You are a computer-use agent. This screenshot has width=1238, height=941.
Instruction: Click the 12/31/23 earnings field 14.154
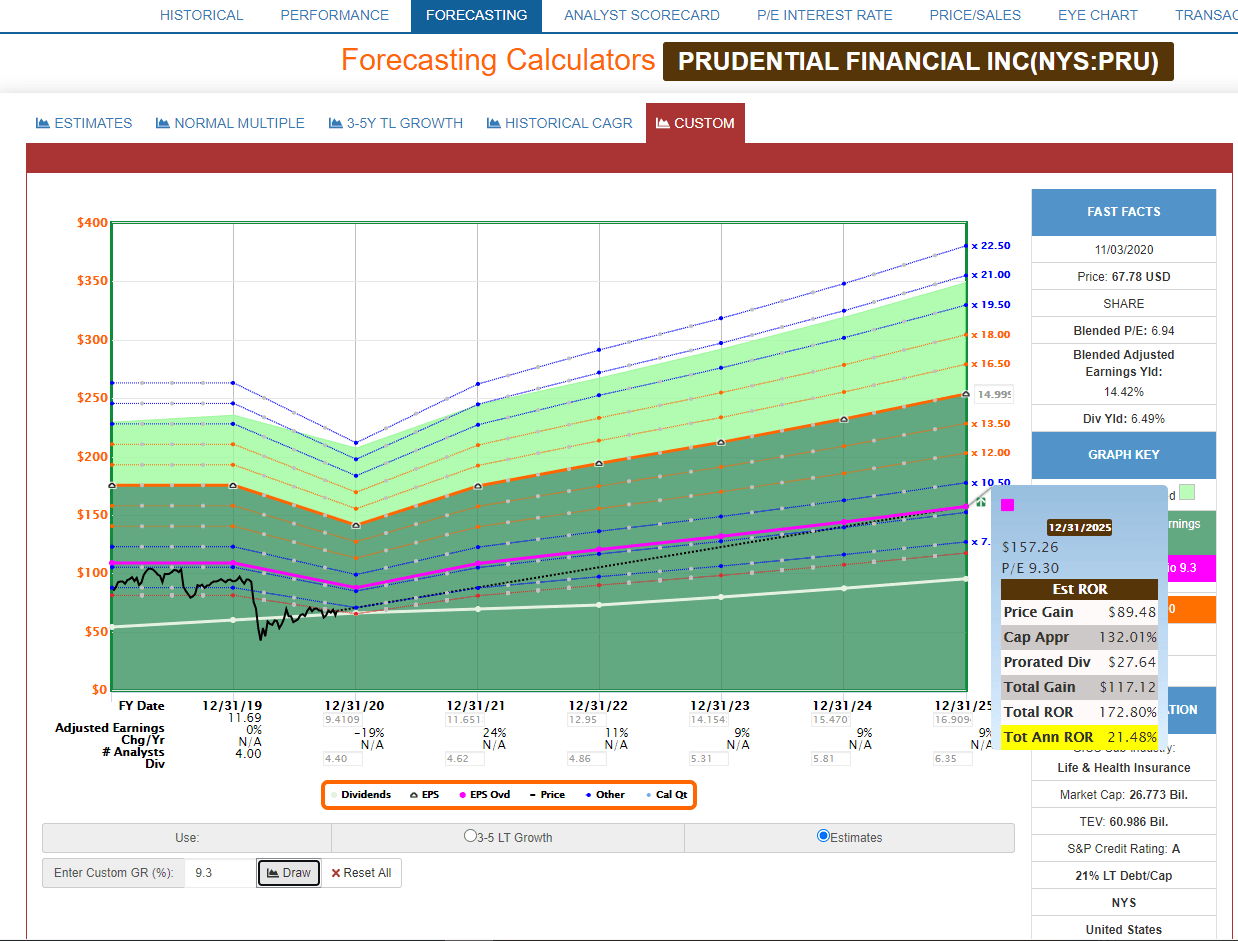click(707, 719)
